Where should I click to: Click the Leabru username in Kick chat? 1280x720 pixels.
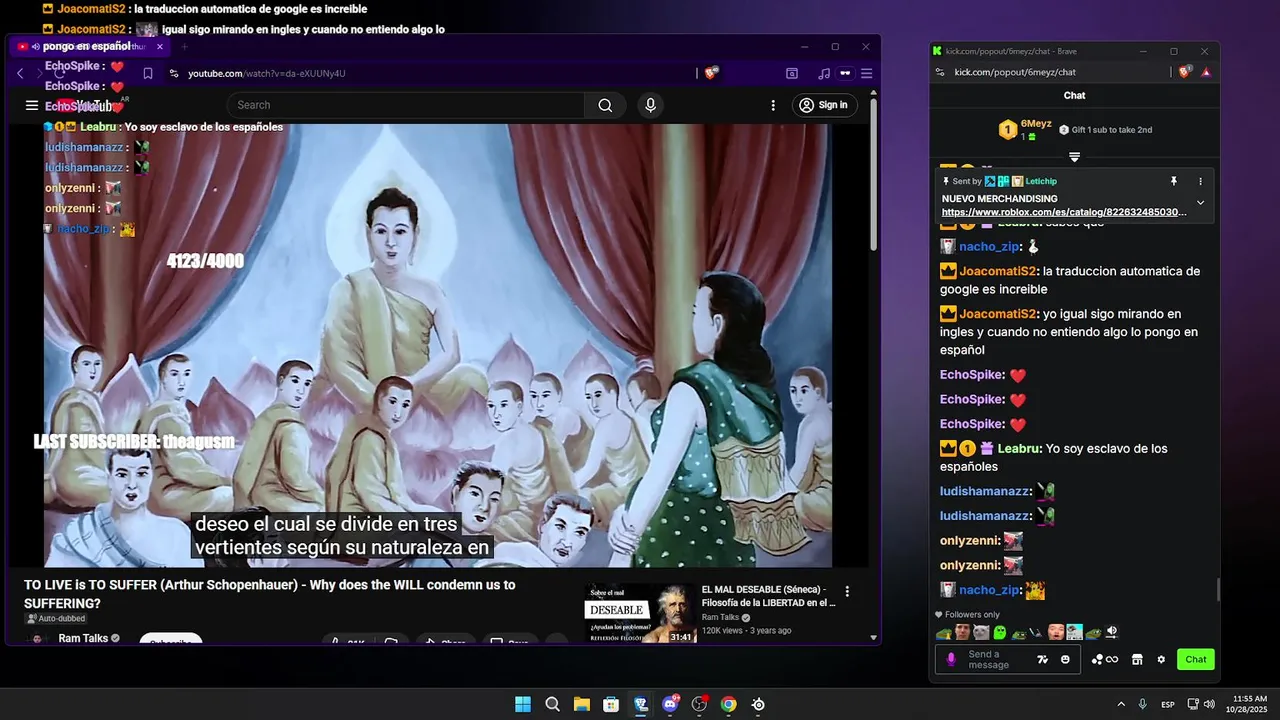(1018, 449)
